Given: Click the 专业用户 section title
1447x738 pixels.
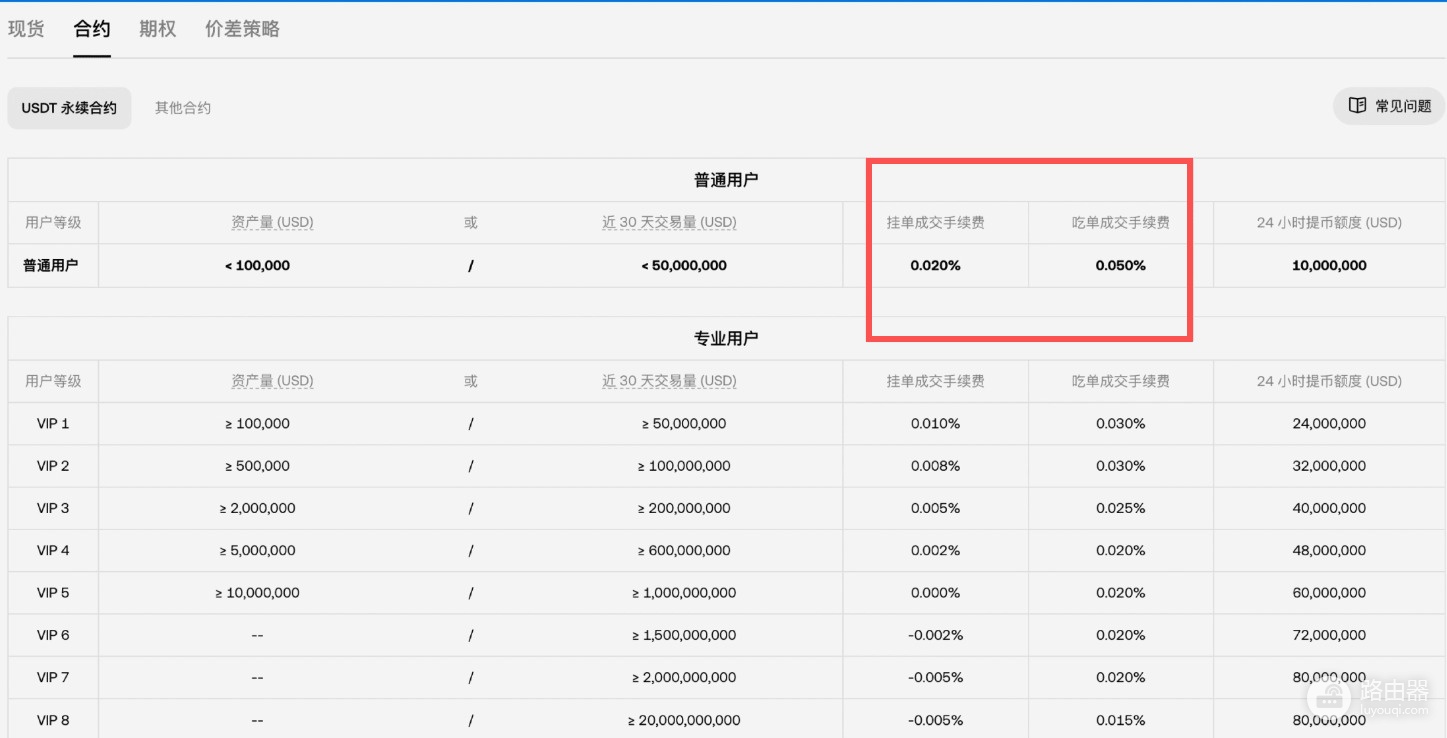Looking at the screenshot, I should click(726, 339).
